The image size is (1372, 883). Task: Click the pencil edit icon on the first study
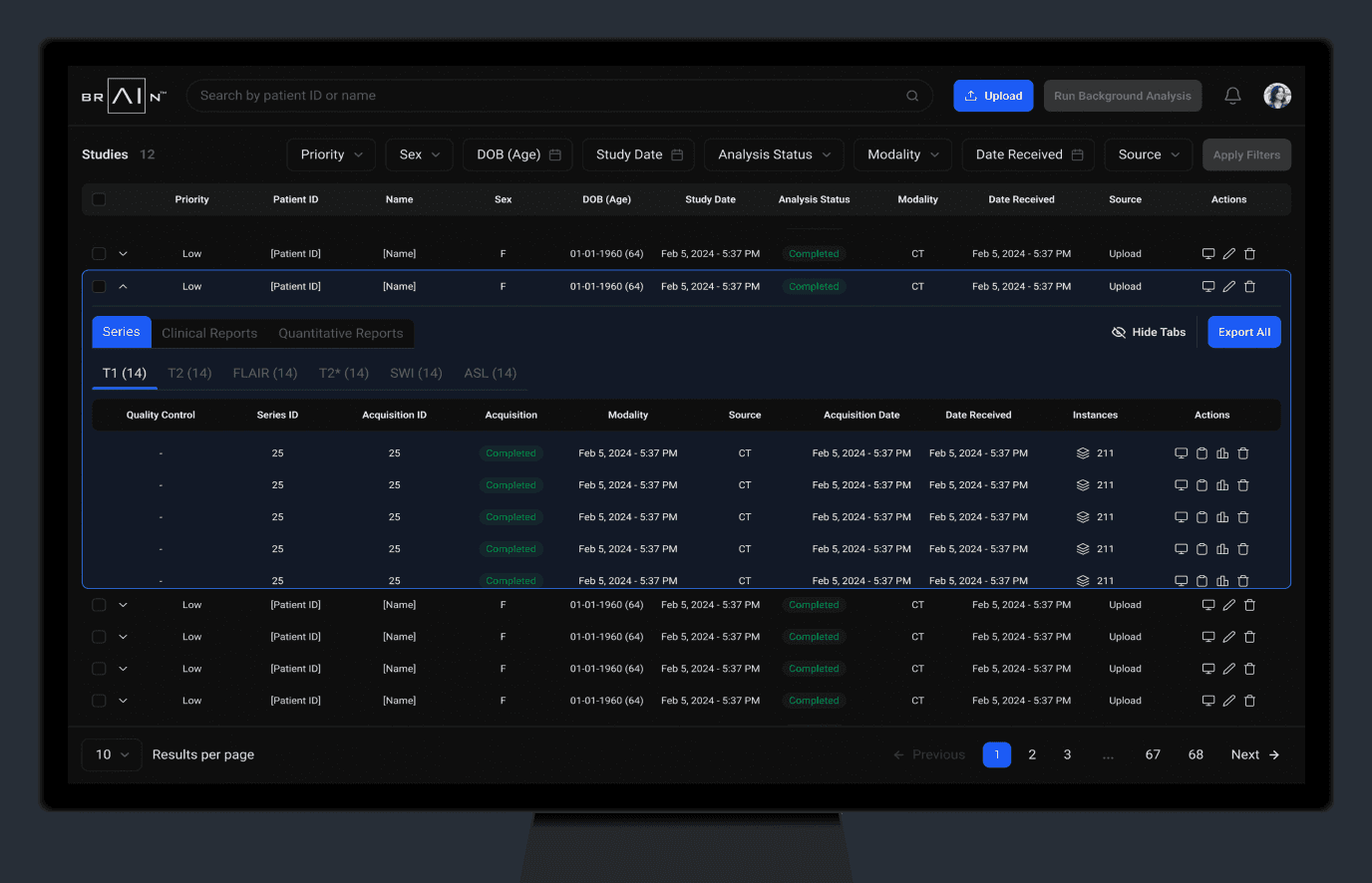[1229, 253]
